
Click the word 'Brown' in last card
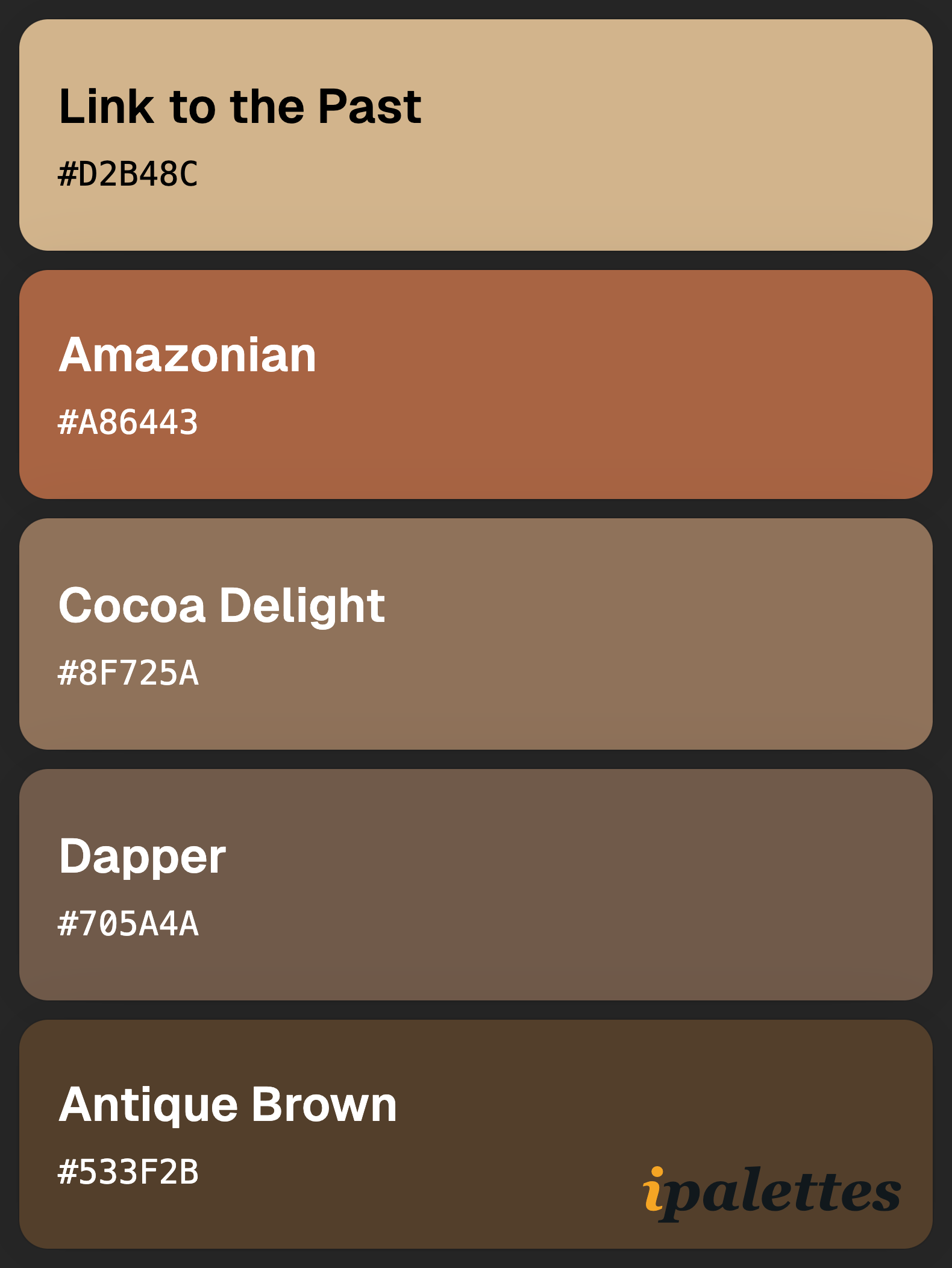point(325,1104)
